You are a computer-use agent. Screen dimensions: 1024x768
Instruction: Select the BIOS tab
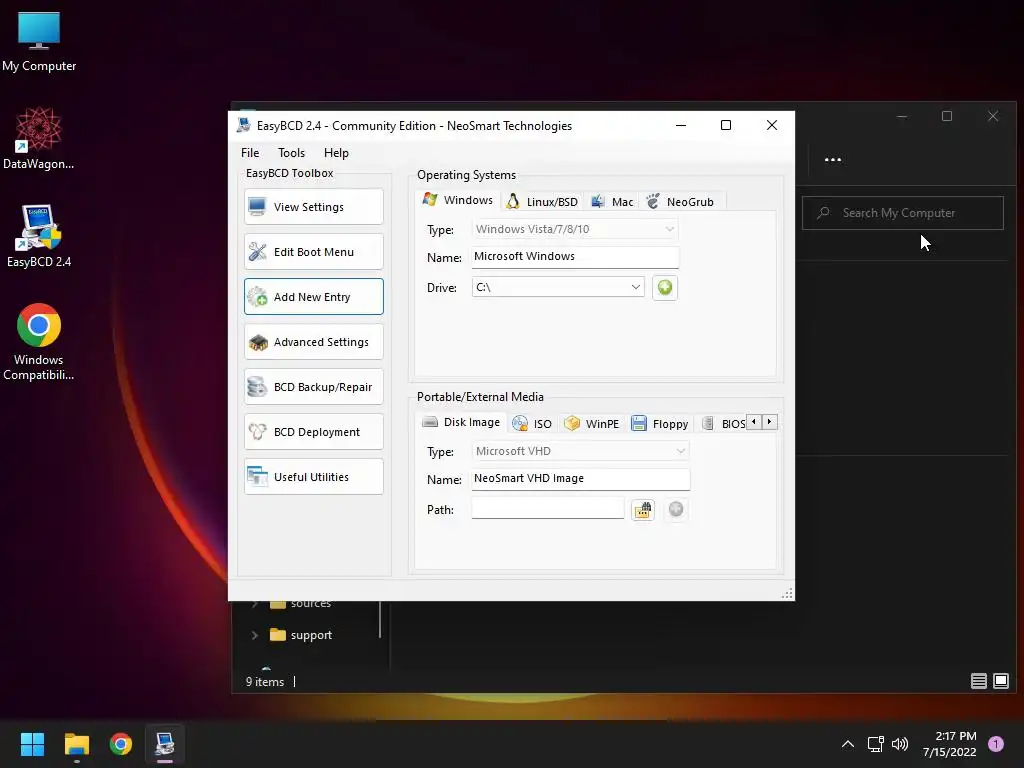[x=723, y=424]
